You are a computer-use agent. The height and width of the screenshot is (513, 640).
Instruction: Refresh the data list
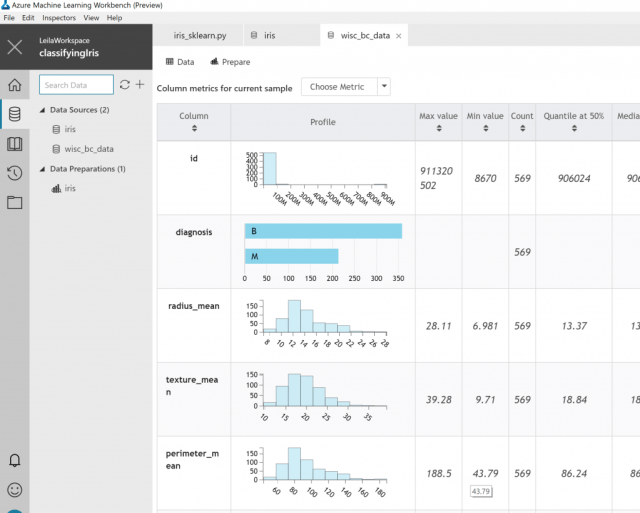click(x=125, y=84)
